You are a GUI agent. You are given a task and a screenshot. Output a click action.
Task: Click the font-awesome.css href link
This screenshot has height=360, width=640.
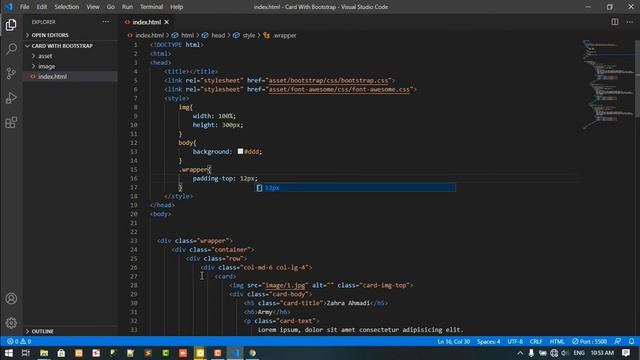(x=339, y=89)
